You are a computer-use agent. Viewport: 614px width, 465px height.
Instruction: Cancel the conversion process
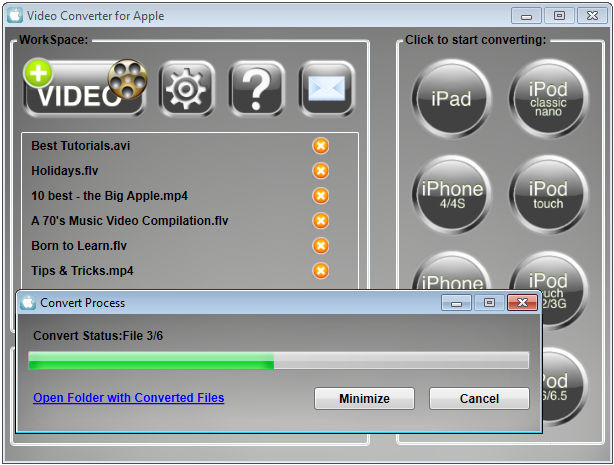click(479, 398)
